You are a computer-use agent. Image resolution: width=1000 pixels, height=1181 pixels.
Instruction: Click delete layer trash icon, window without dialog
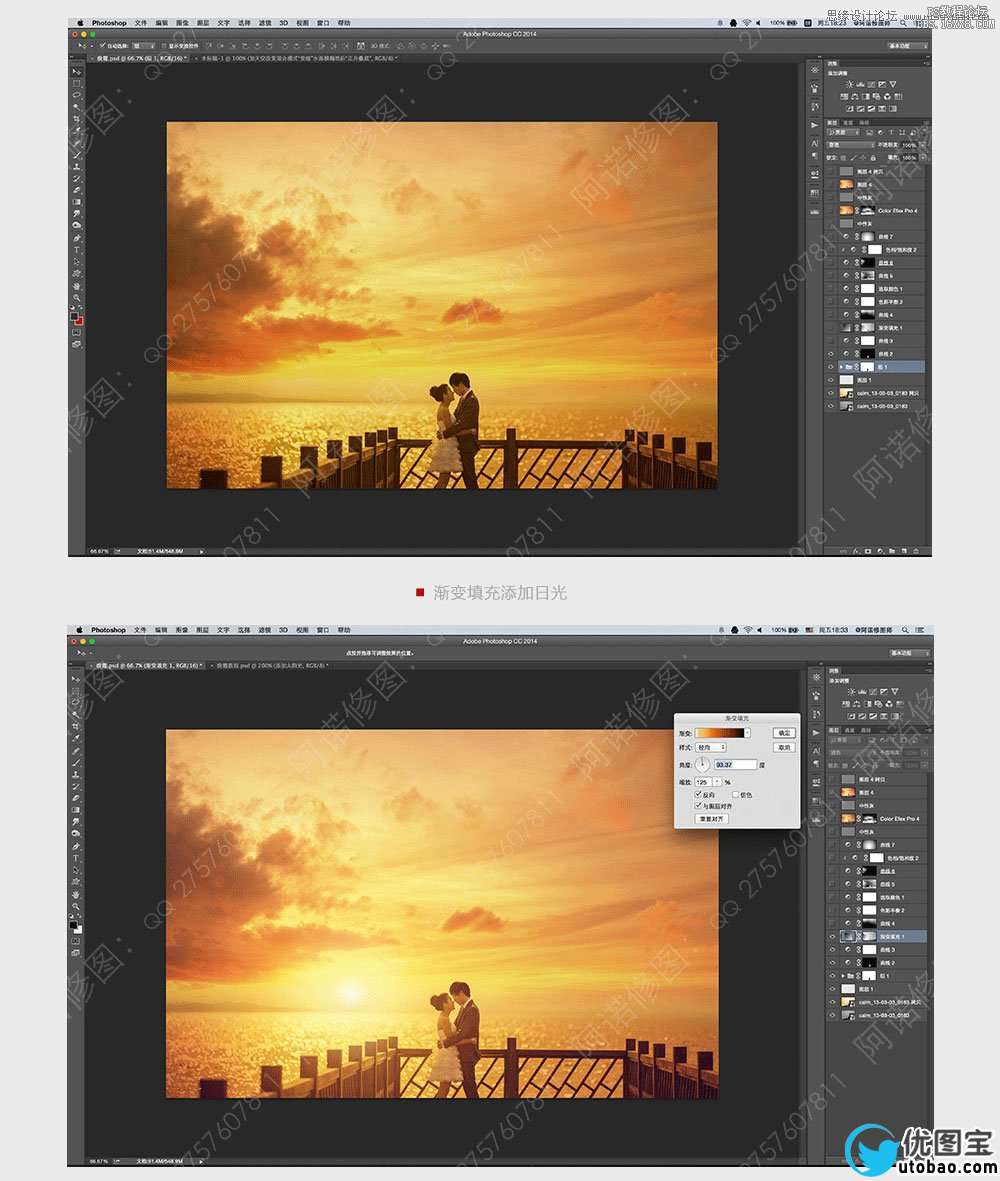click(x=916, y=551)
